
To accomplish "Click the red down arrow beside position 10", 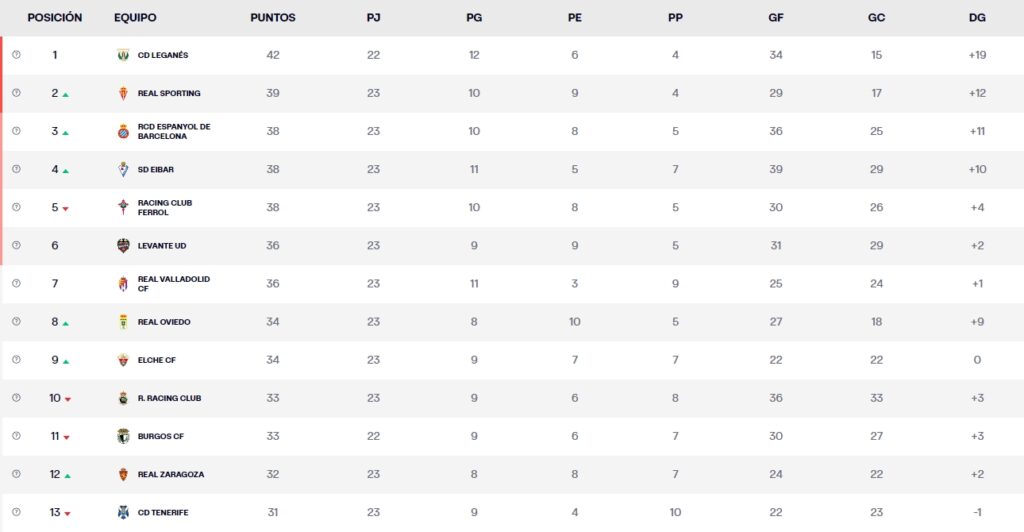I will coord(67,399).
